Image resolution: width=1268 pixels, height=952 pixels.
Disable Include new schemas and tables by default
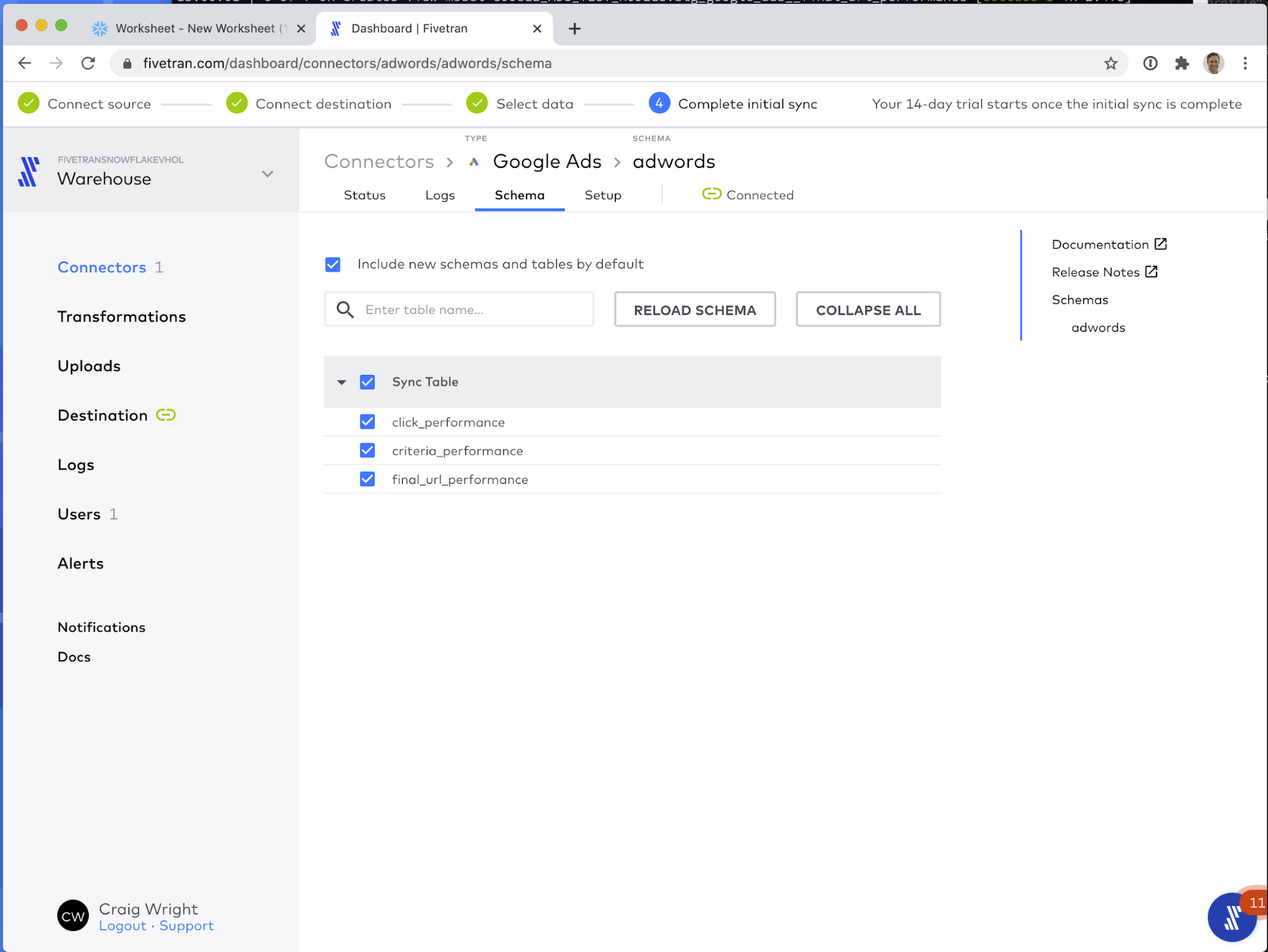[x=333, y=264]
